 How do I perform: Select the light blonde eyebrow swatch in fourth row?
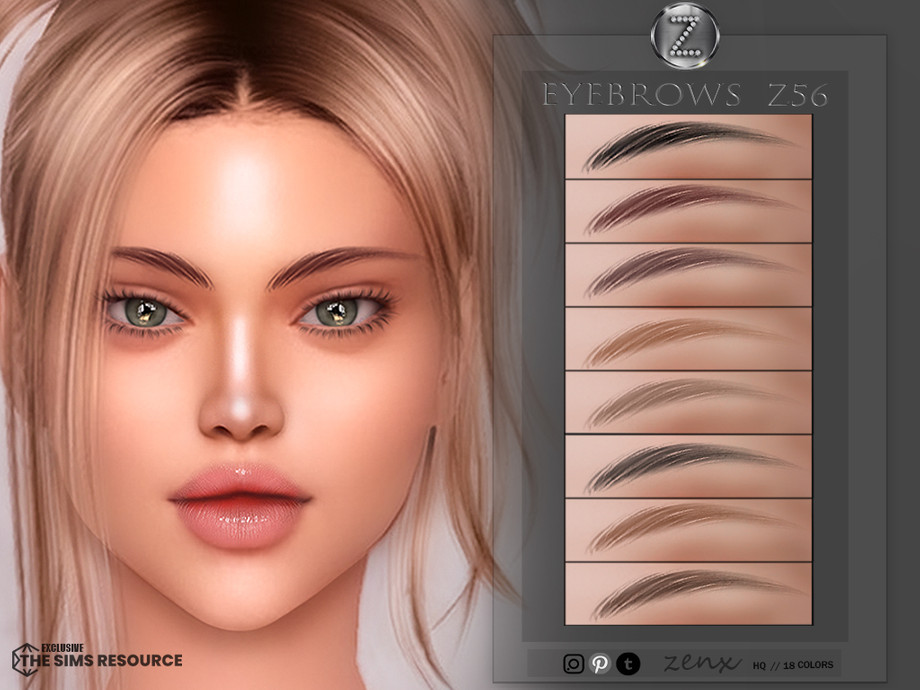coord(688,339)
